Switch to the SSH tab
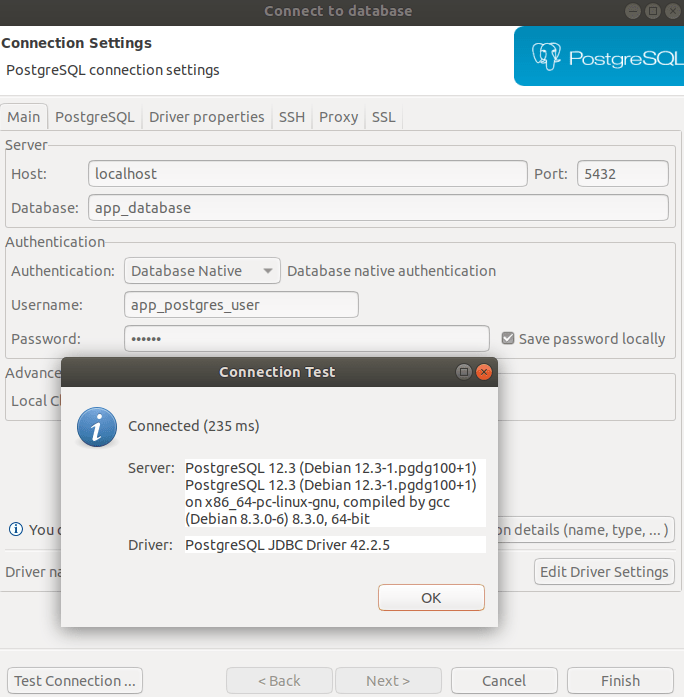684x697 pixels. (292, 116)
